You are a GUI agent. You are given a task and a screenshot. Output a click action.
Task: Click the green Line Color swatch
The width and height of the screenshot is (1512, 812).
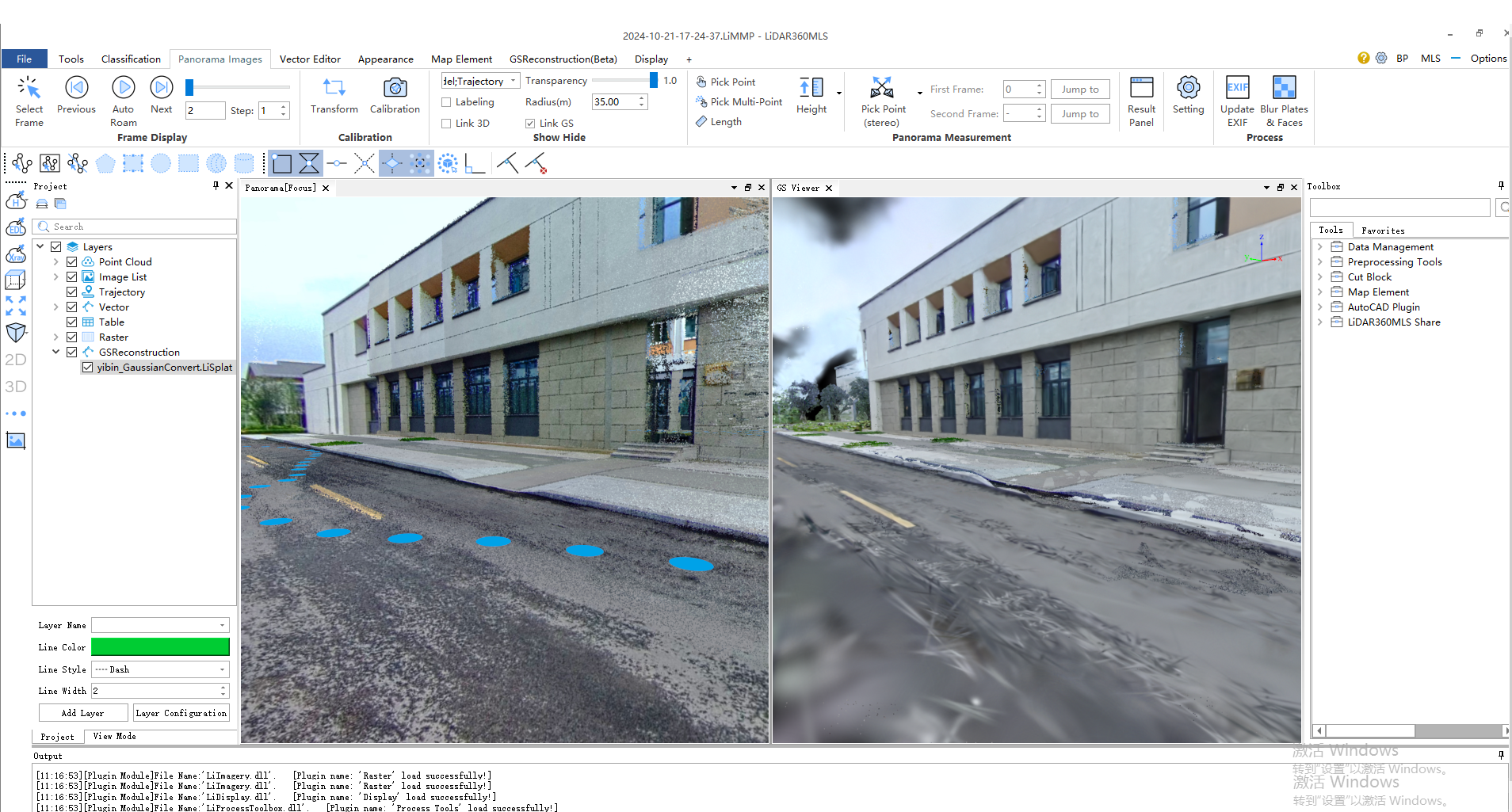(x=160, y=647)
